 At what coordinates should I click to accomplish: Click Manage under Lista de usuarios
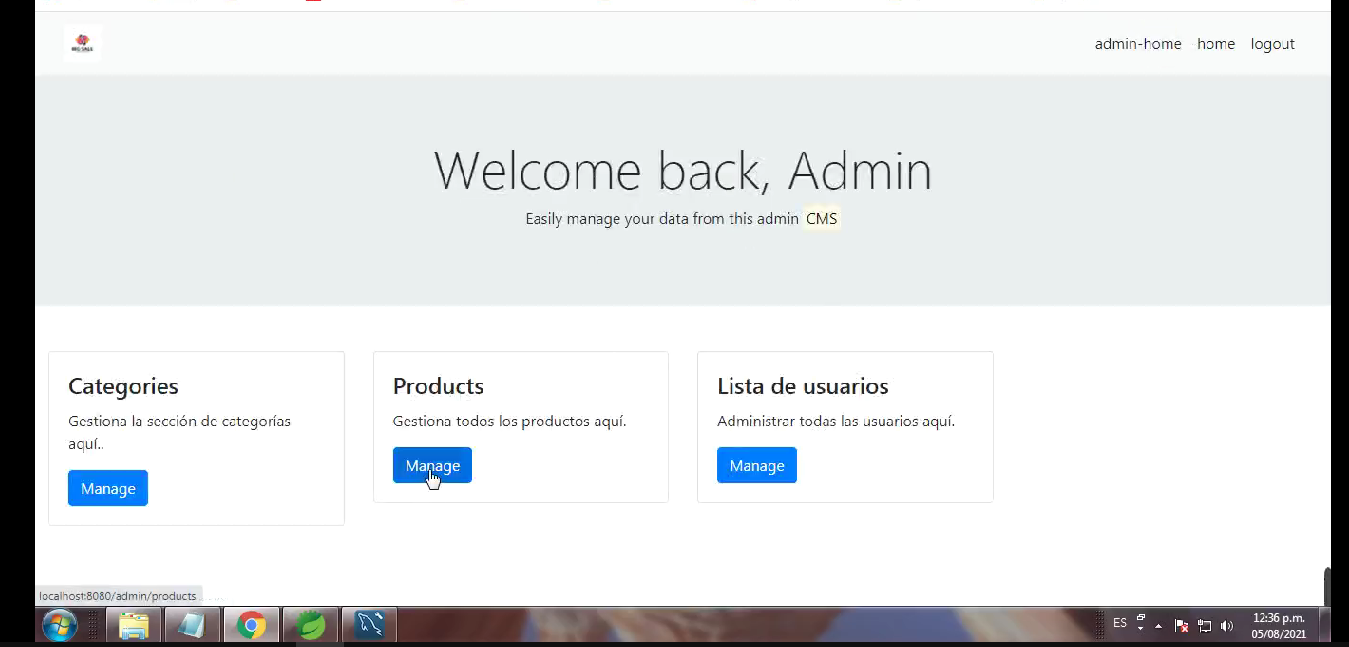tap(757, 465)
